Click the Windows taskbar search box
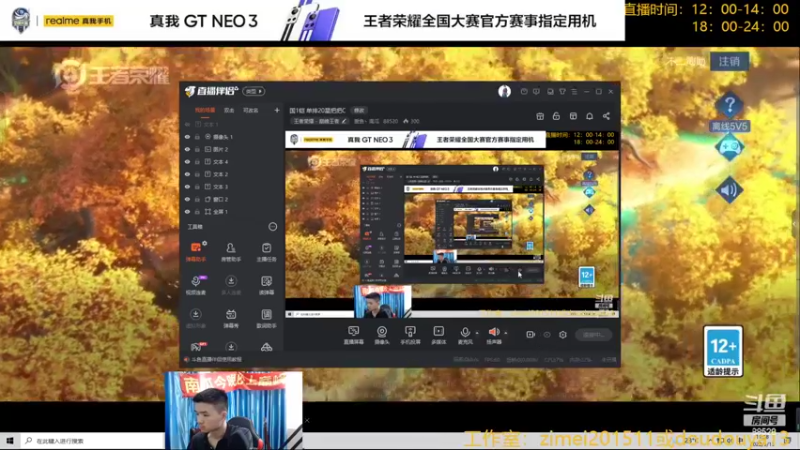 tap(93, 441)
